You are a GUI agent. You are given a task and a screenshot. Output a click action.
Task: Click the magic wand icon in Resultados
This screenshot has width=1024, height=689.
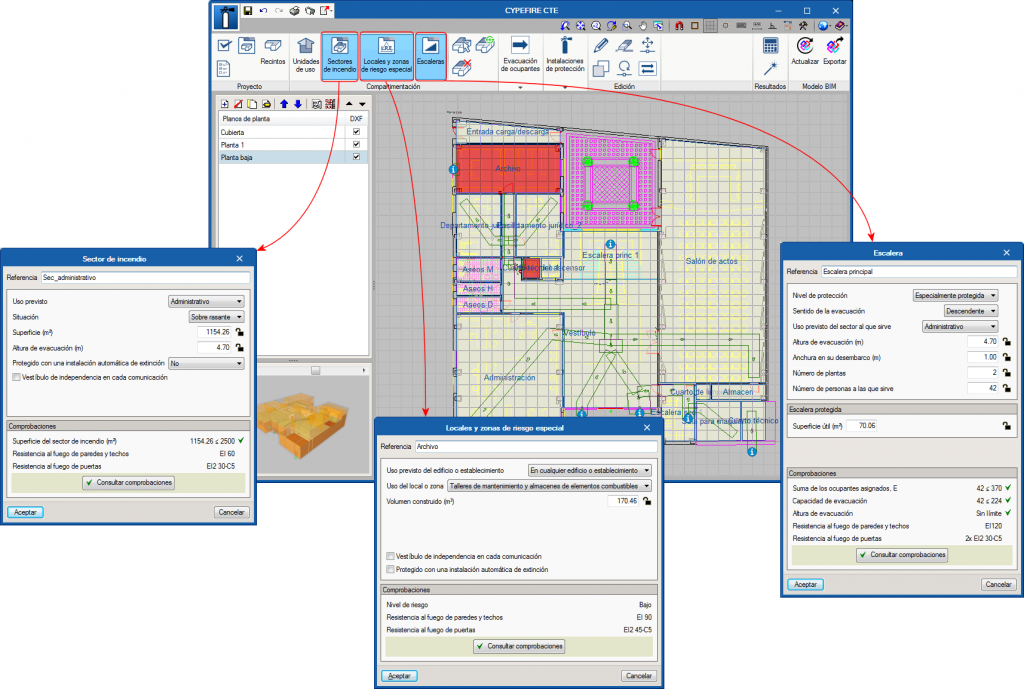pyautogui.click(x=771, y=68)
